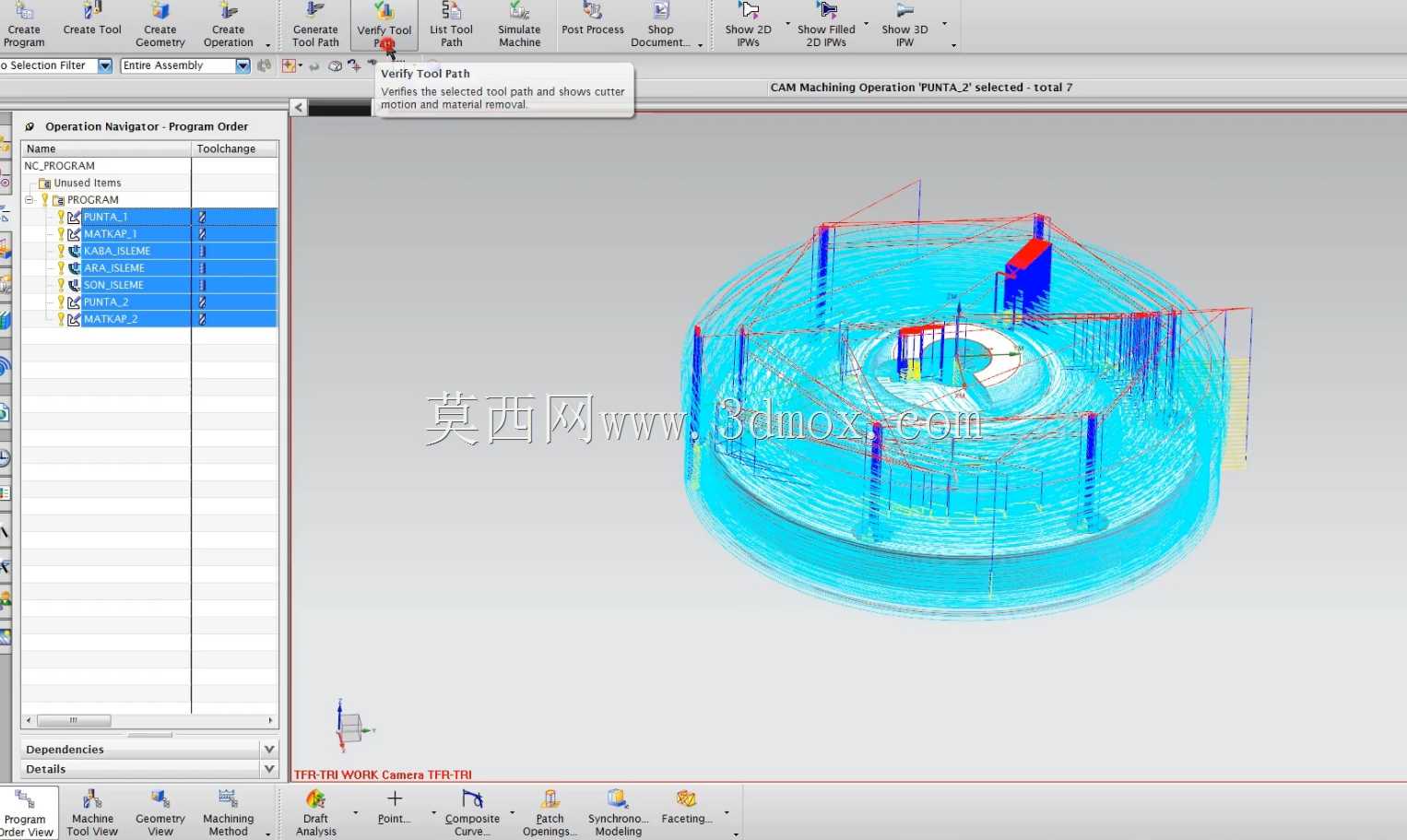The height and width of the screenshot is (840, 1407).
Task: Select the SON_ISLEME operation
Action: click(x=113, y=285)
